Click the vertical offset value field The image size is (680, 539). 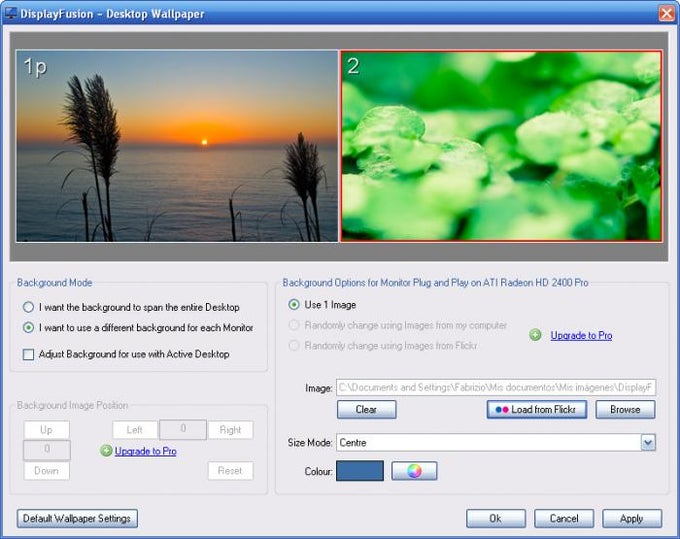coord(47,450)
